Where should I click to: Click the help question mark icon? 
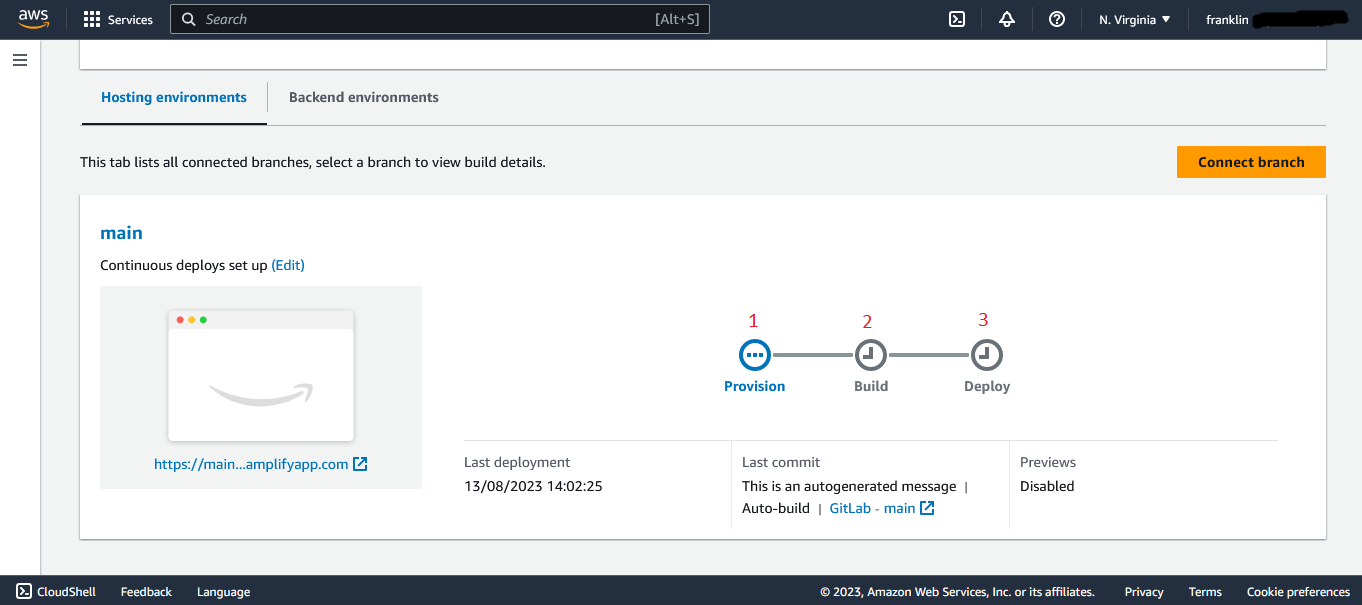point(1057,19)
